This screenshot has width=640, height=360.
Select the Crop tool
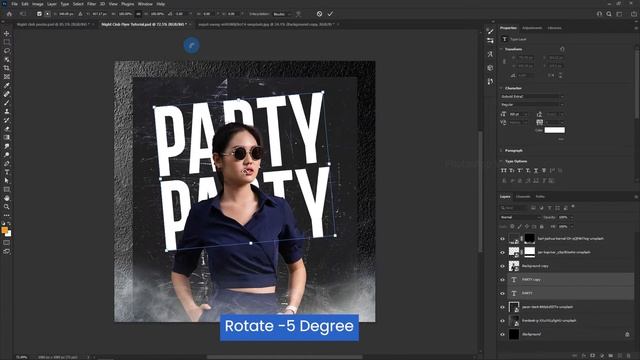pos(7,68)
